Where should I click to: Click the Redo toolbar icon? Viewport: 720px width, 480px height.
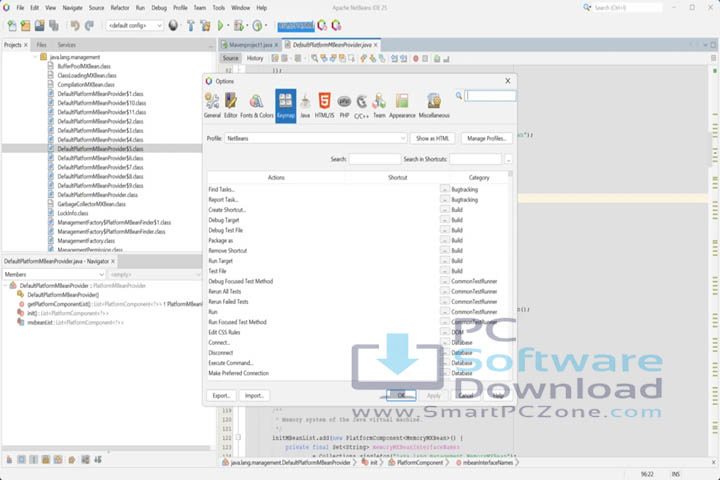click(90, 26)
